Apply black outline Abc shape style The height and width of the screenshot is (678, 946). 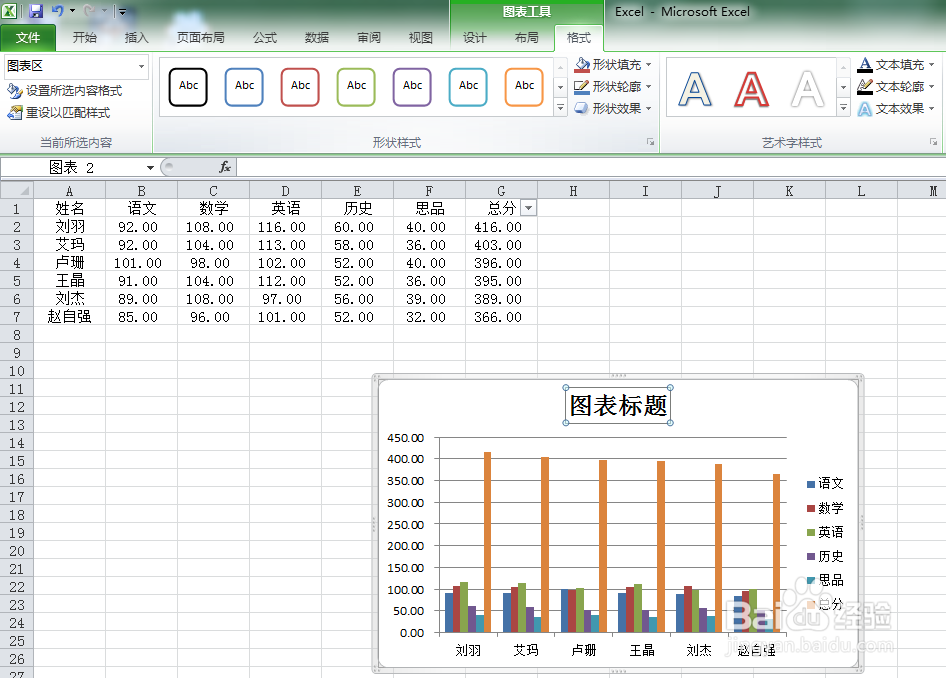[x=188, y=87]
